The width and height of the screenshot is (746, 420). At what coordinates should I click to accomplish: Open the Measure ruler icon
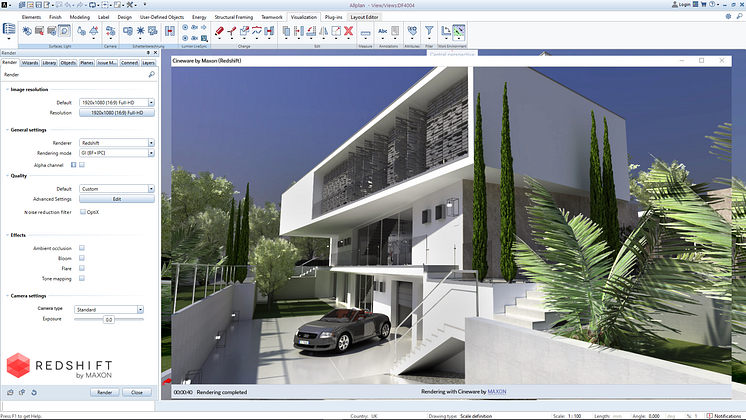pos(365,32)
